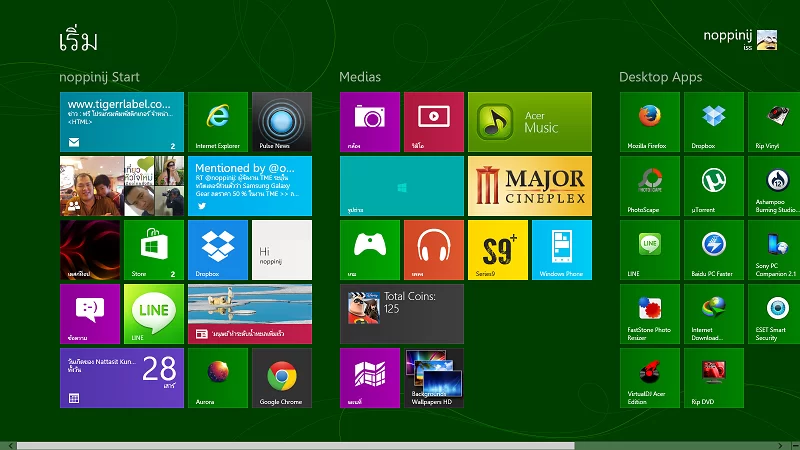This screenshot has height=450, width=800.
Task: Open the purple Maps tile
Action: point(370,378)
